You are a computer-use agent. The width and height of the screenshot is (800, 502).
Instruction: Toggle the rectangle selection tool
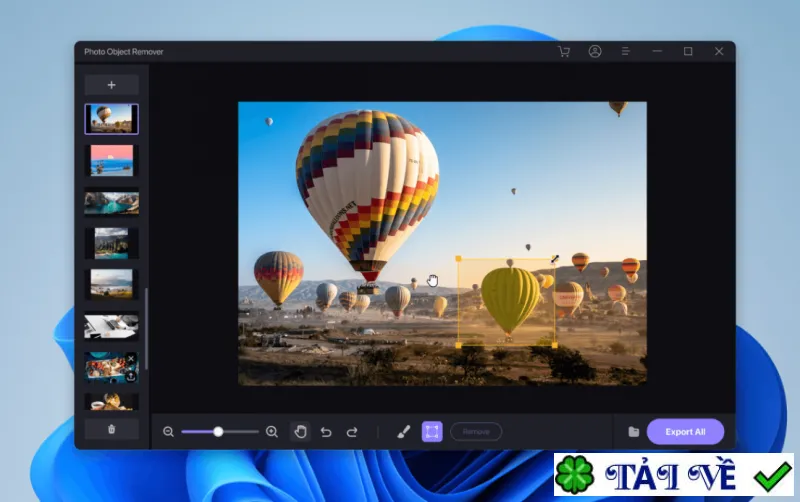tap(432, 432)
